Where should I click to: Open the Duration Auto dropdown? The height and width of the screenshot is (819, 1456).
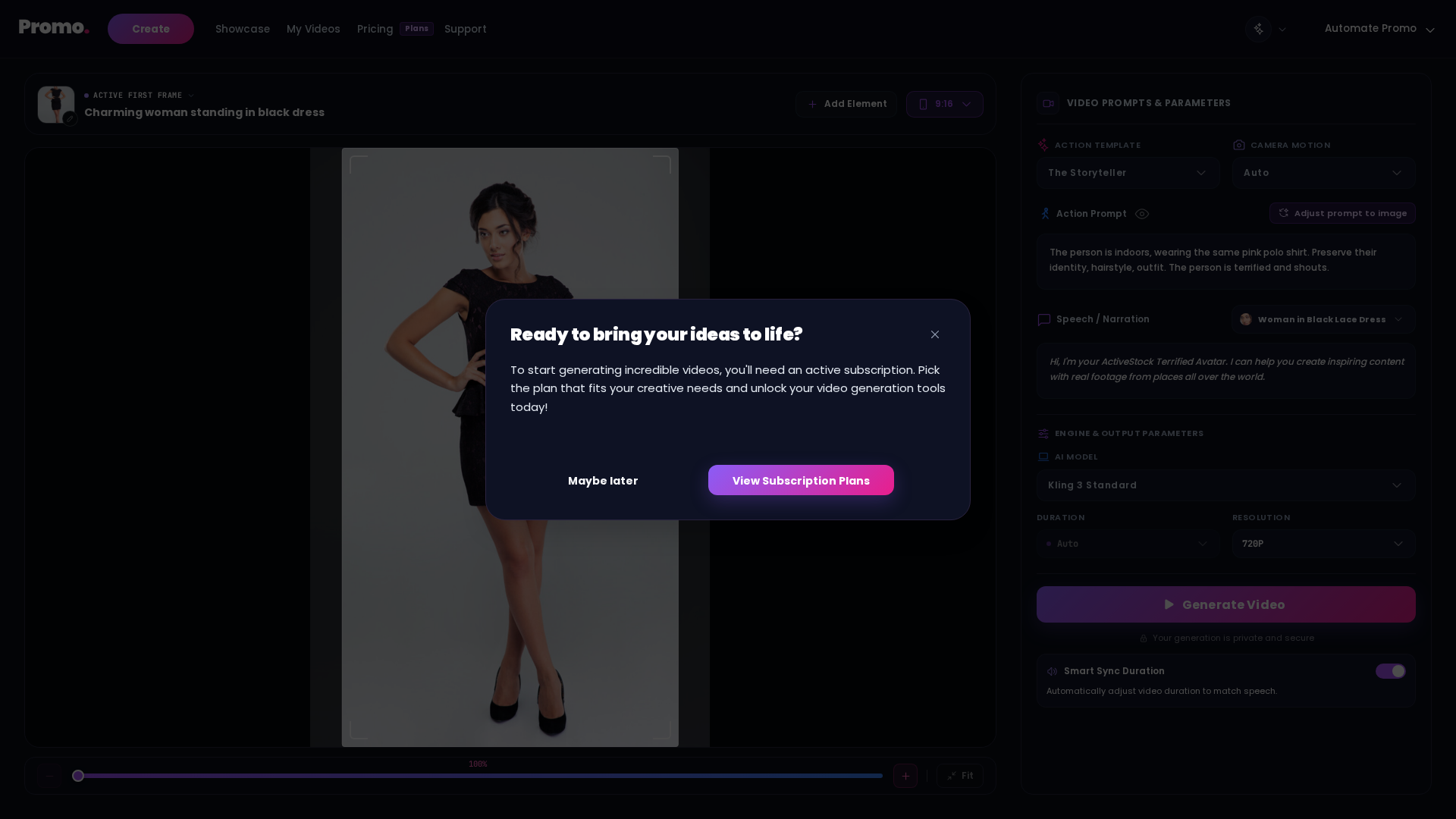(1128, 544)
